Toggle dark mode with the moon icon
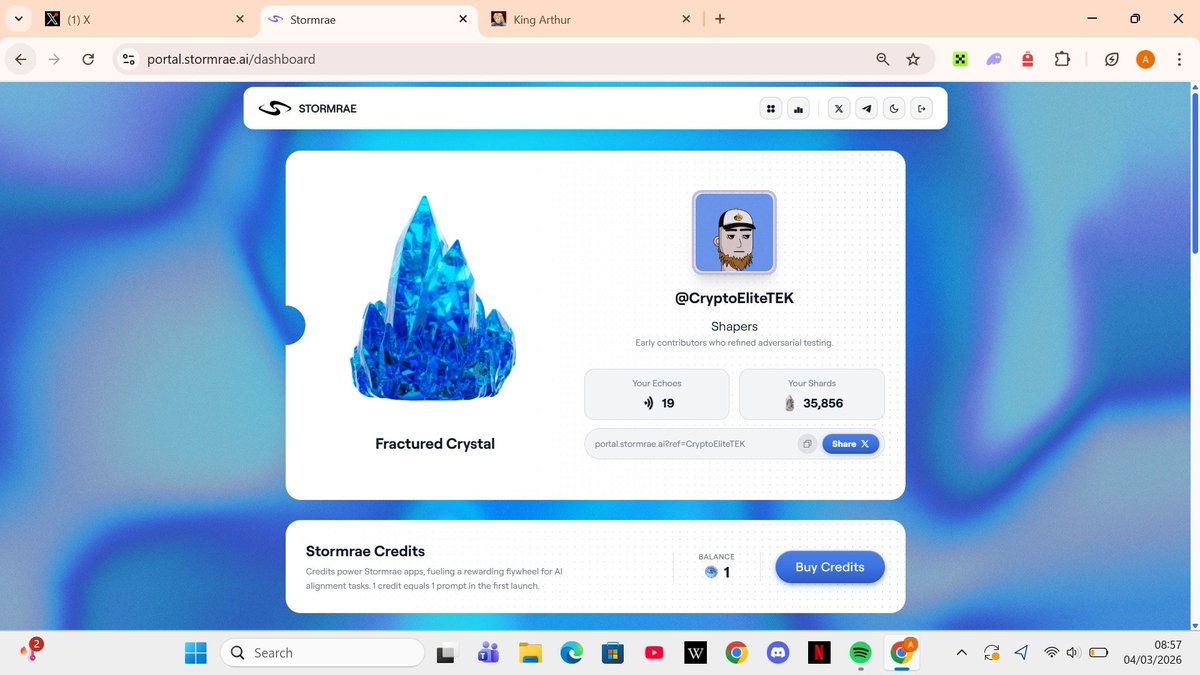The image size is (1200, 675). click(x=894, y=109)
